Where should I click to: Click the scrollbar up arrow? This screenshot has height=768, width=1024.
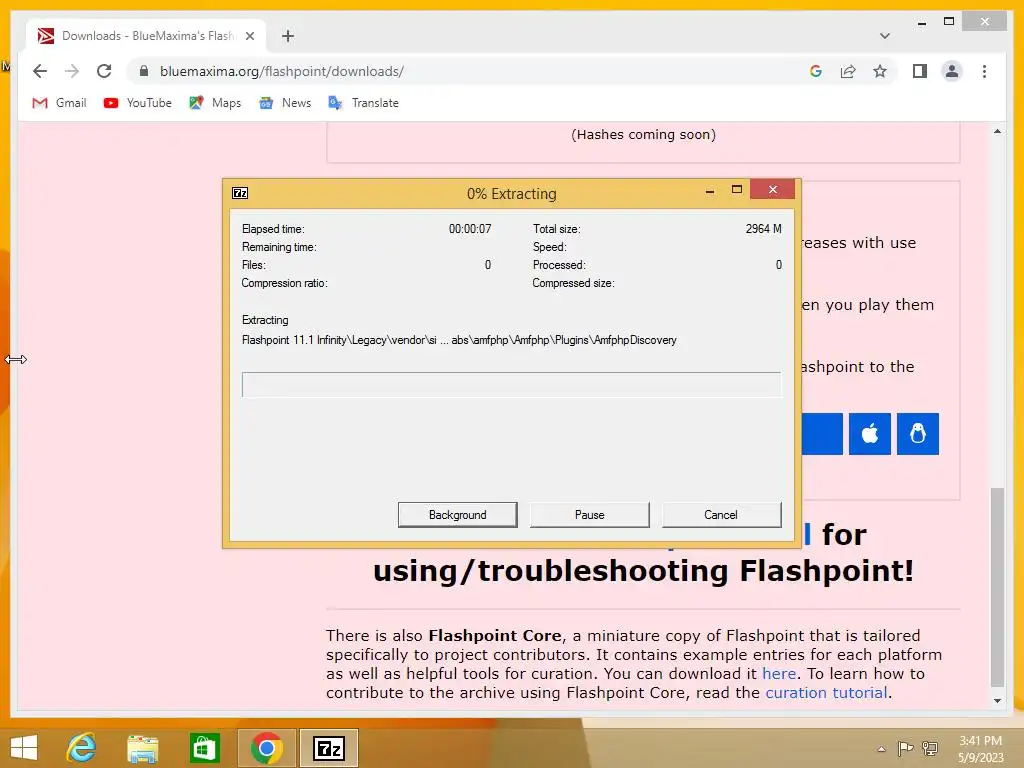click(x=997, y=131)
